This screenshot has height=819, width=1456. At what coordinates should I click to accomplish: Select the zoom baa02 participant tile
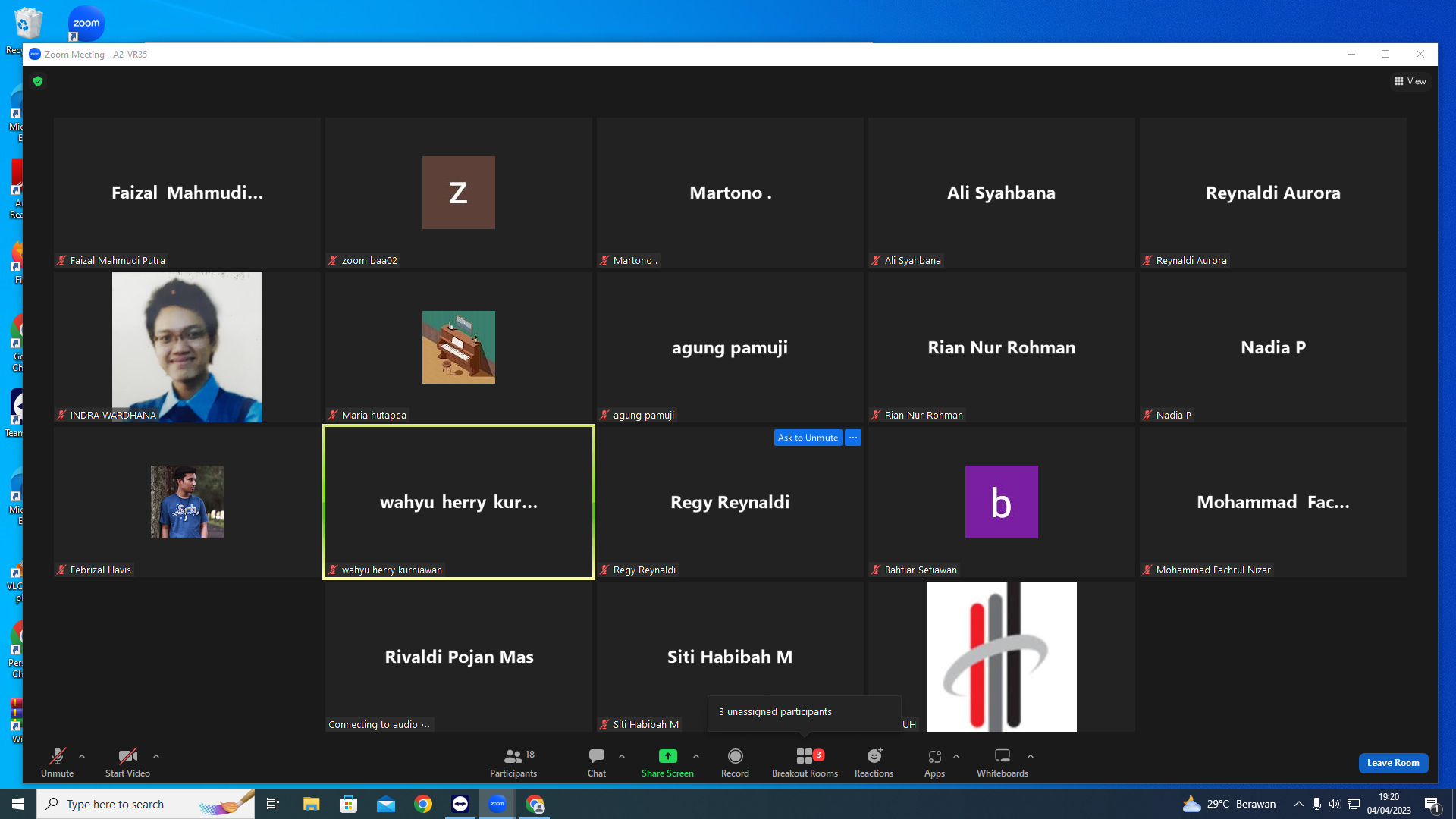coord(459,193)
